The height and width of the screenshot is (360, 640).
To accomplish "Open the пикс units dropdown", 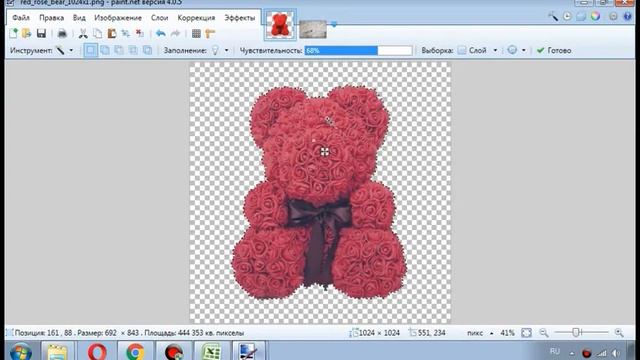I will pyautogui.click(x=491, y=333).
